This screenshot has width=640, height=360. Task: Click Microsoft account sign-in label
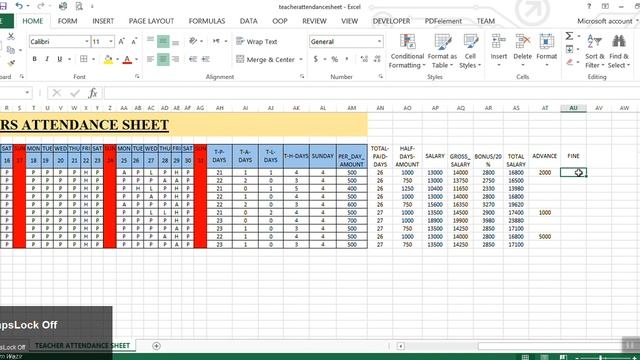pos(604,21)
